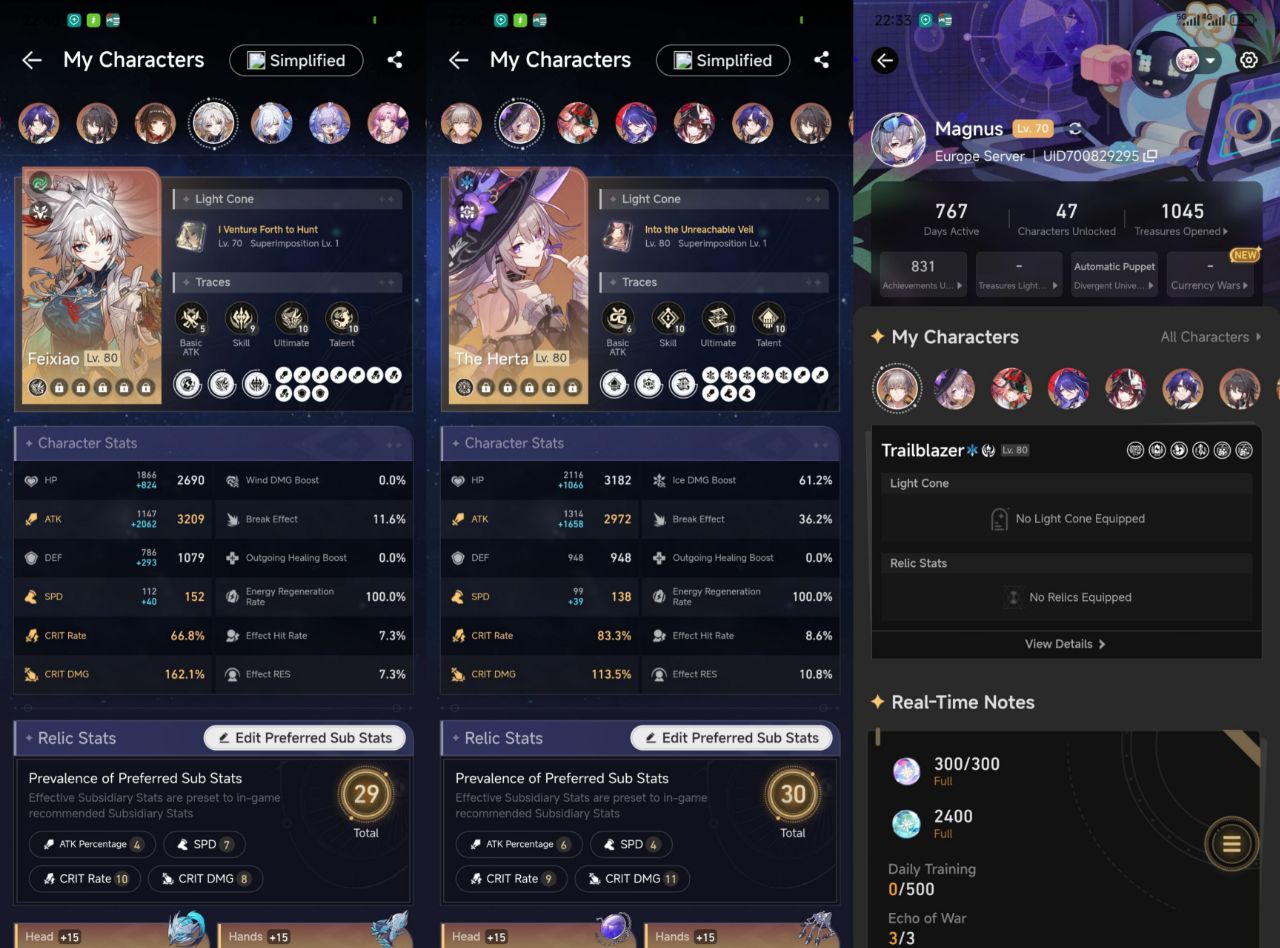Expand the All Characters list
The width and height of the screenshot is (1280, 948).
click(1211, 337)
